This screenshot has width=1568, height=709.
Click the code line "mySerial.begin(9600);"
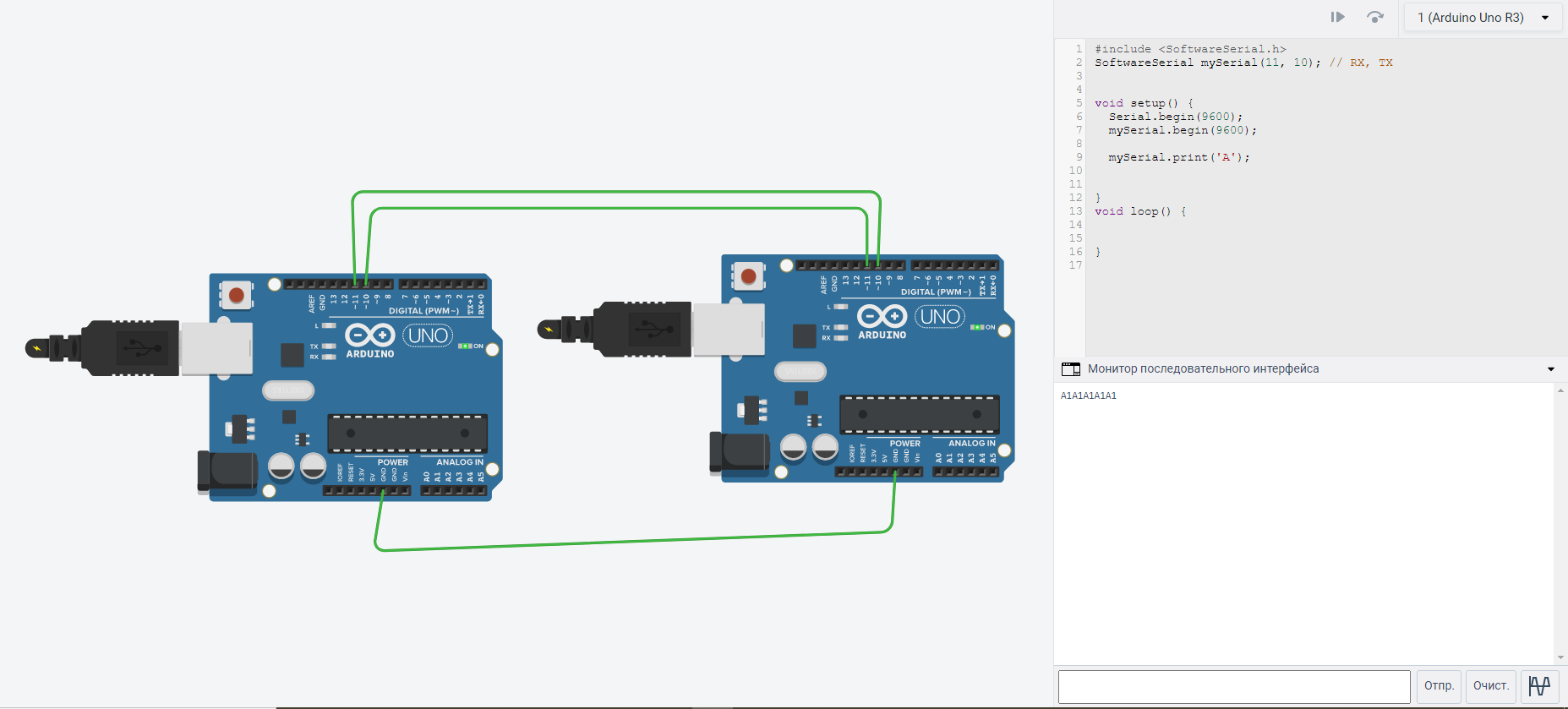1183,130
